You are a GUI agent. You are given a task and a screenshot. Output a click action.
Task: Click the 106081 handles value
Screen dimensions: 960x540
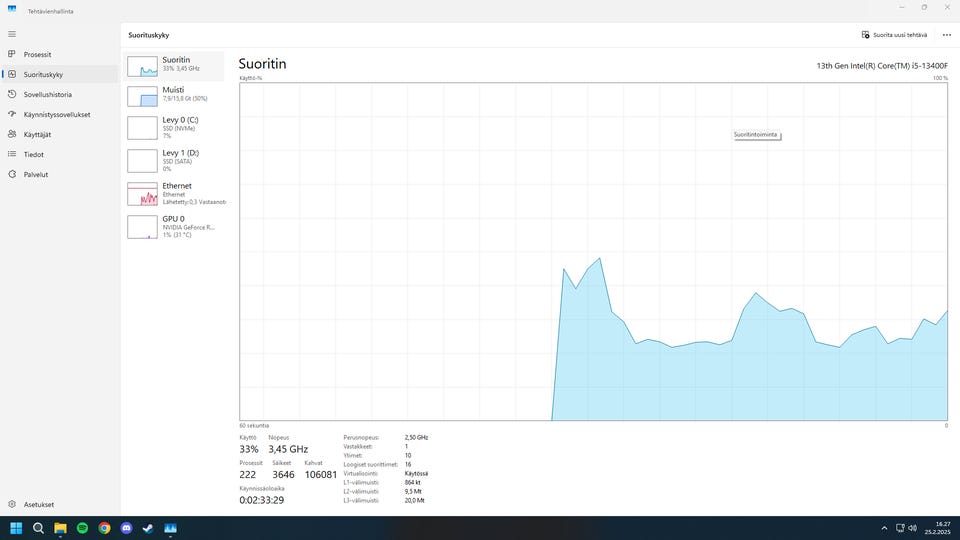320,474
